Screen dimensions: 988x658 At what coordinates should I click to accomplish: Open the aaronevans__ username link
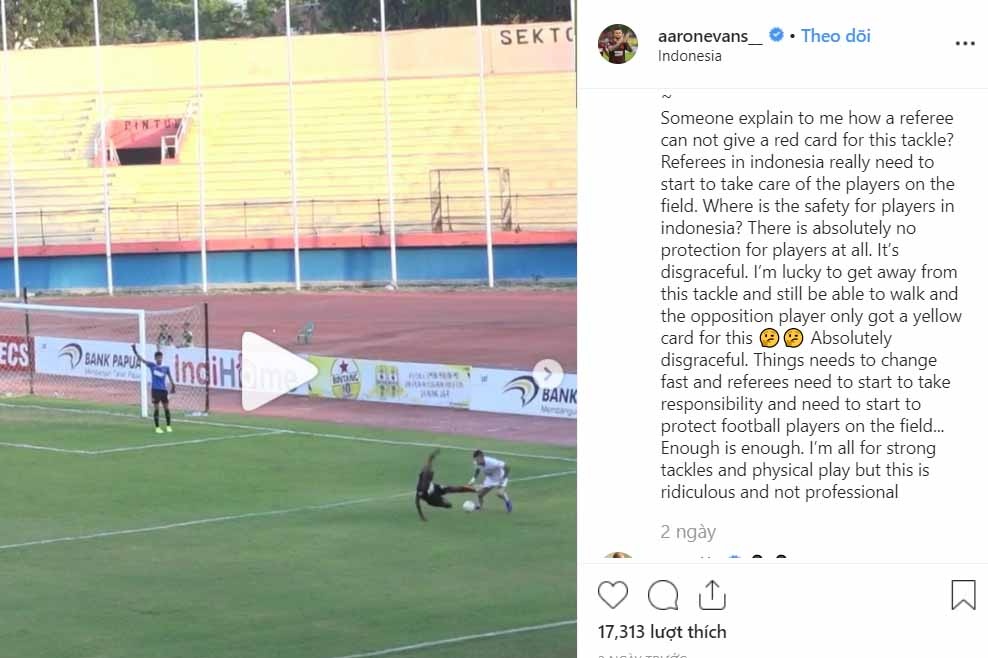(710, 36)
